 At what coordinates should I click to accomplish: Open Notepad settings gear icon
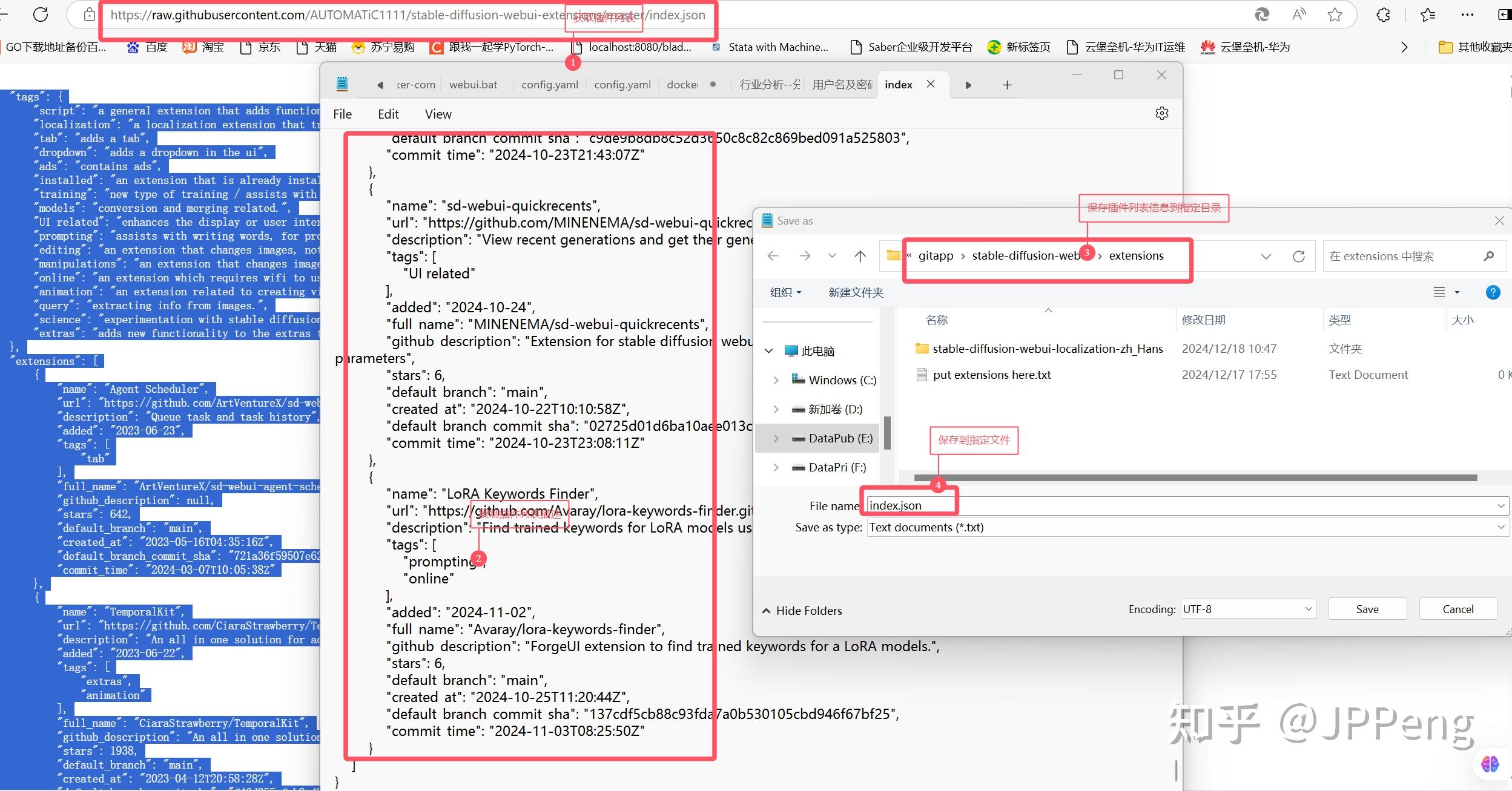(x=1161, y=113)
